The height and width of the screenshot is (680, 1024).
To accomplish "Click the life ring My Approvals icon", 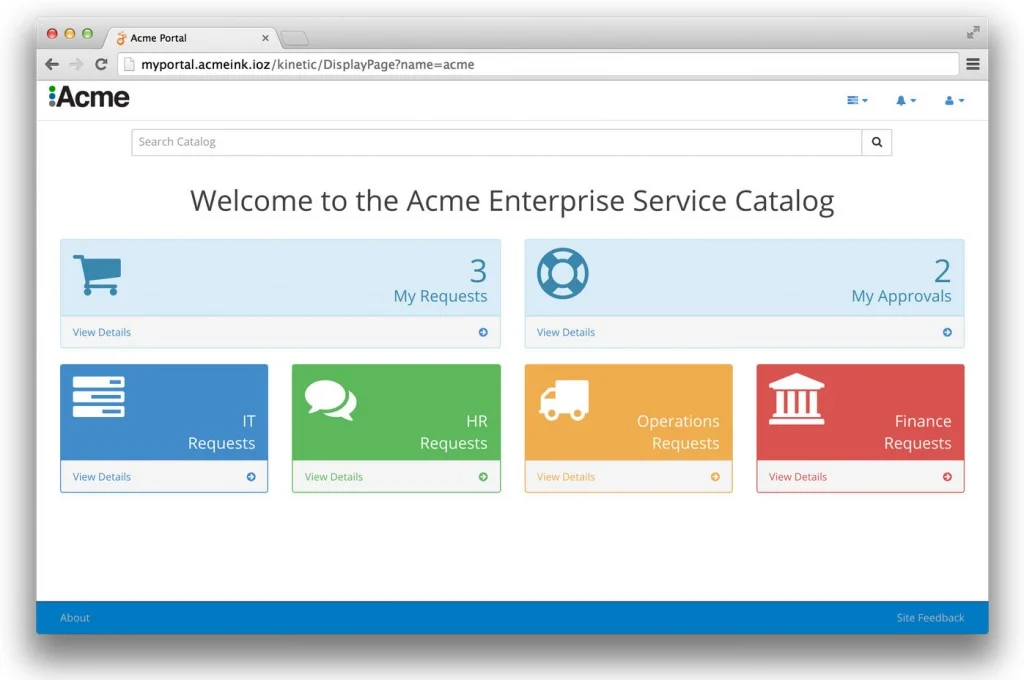I will click(562, 274).
